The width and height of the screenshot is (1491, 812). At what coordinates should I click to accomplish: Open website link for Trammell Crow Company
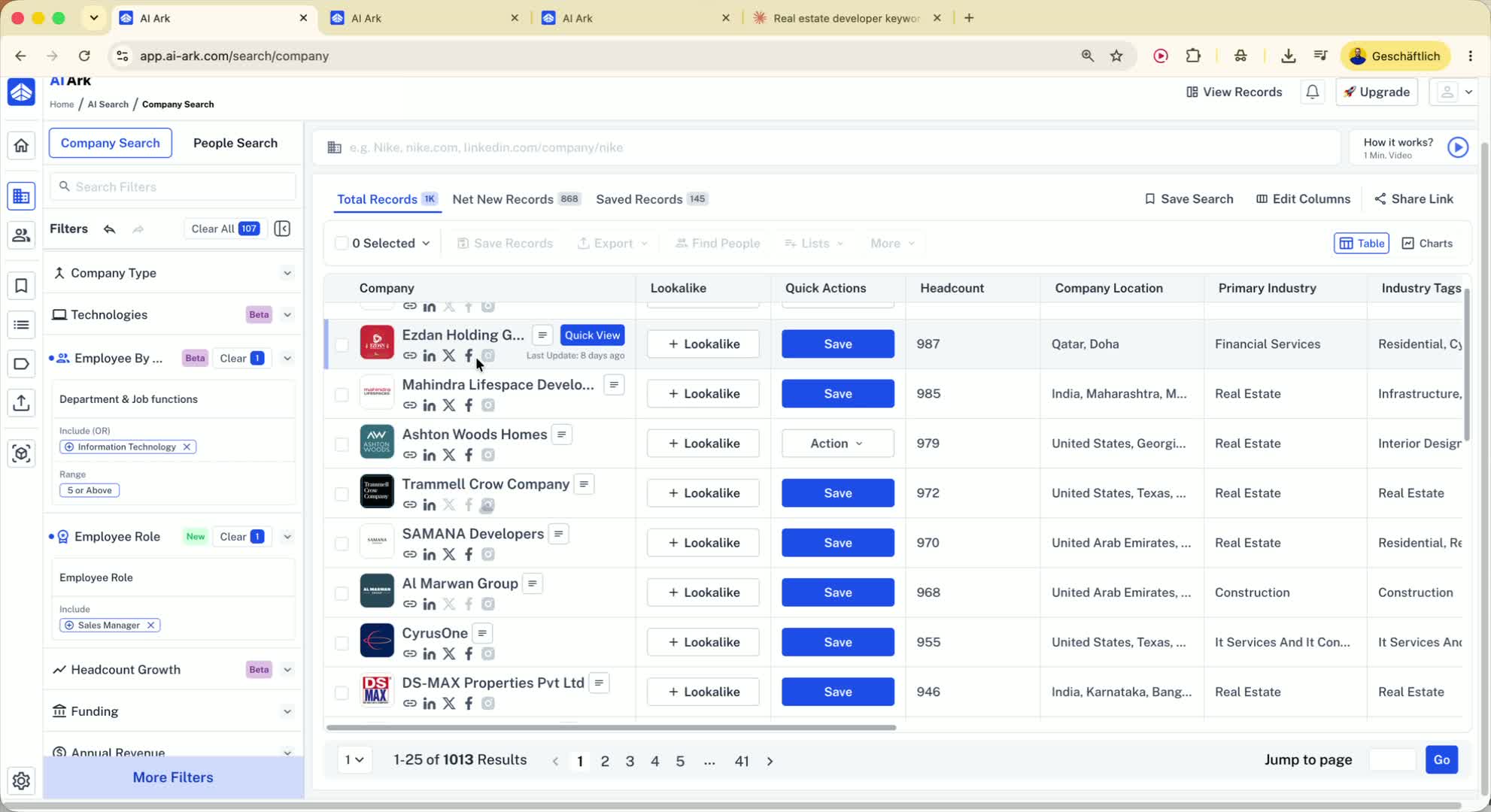click(x=410, y=504)
